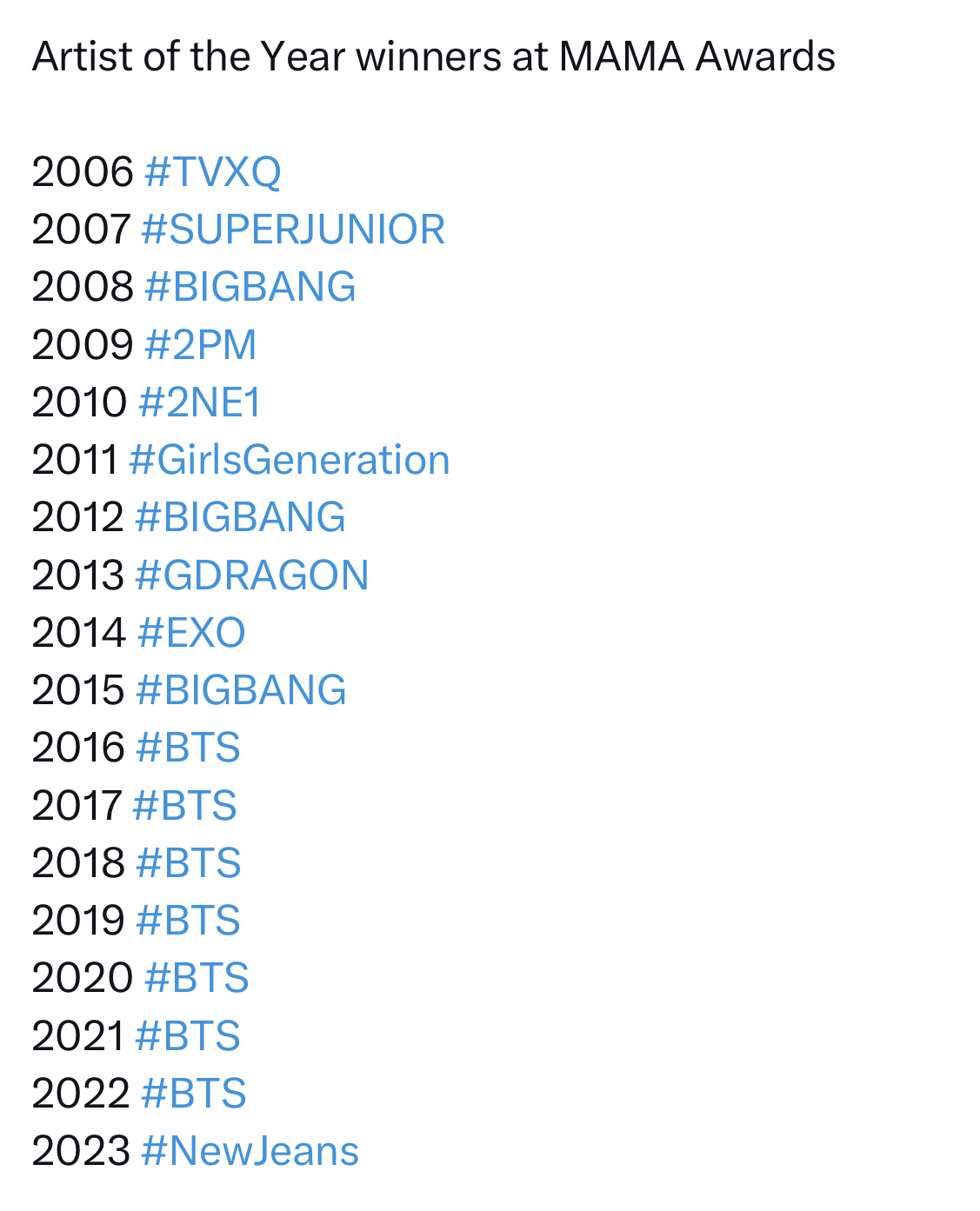Viewport: 980px width, 1211px height.
Task: Open the 2012 #BIGBANG hashtag
Action: click(240, 517)
